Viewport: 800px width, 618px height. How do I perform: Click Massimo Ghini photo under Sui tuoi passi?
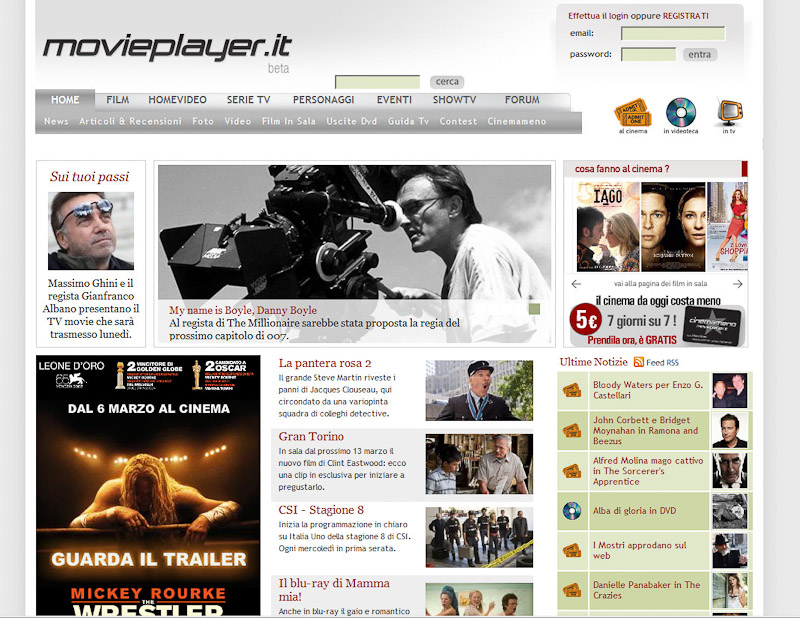(x=91, y=231)
